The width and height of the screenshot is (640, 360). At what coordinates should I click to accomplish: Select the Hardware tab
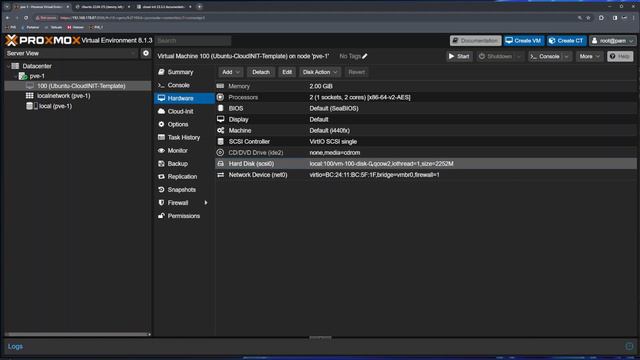(184, 98)
